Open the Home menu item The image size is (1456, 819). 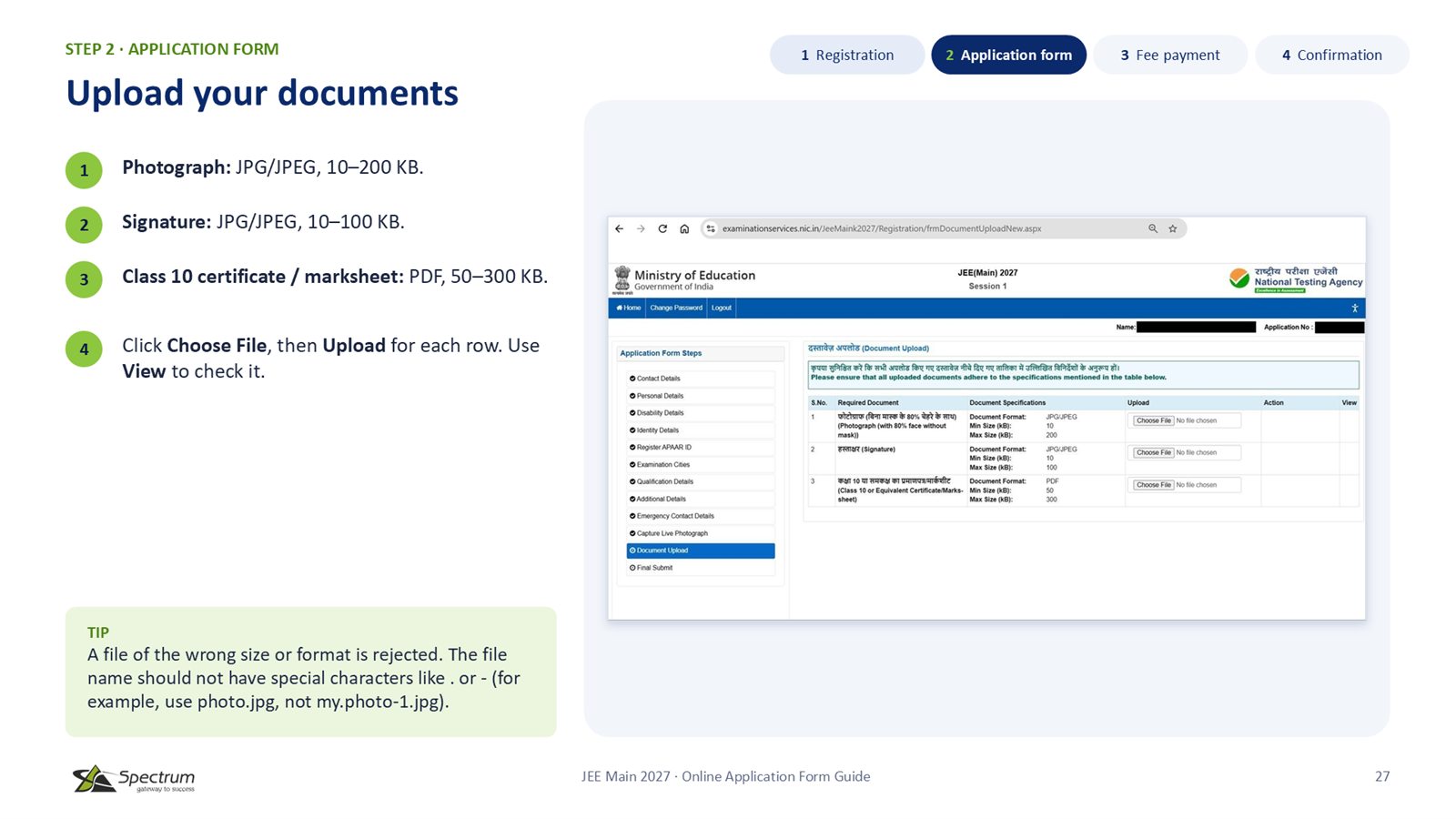point(629,308)
